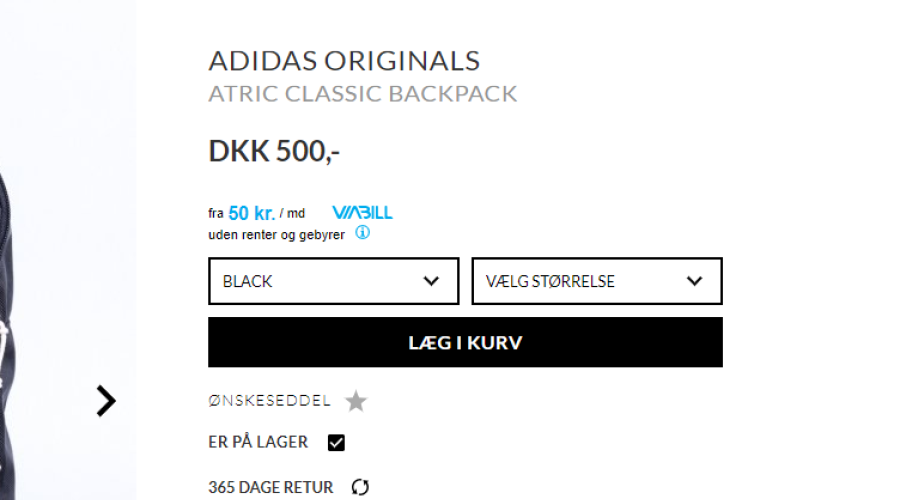Click the DKK 500,- price
This screenshot has height=500, width=900.
[274, 151]
